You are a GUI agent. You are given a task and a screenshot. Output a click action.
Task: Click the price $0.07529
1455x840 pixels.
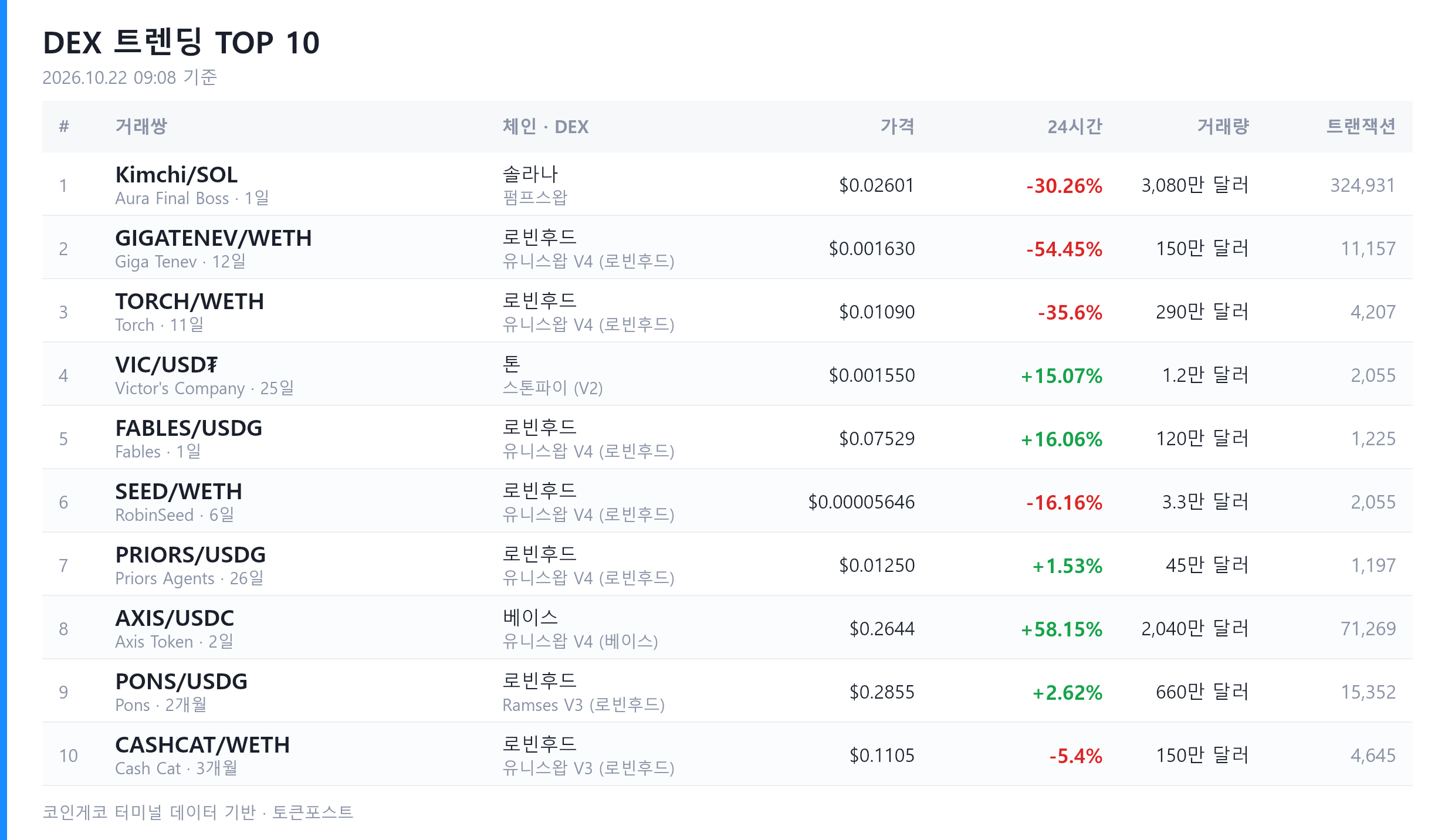(877, 439)
